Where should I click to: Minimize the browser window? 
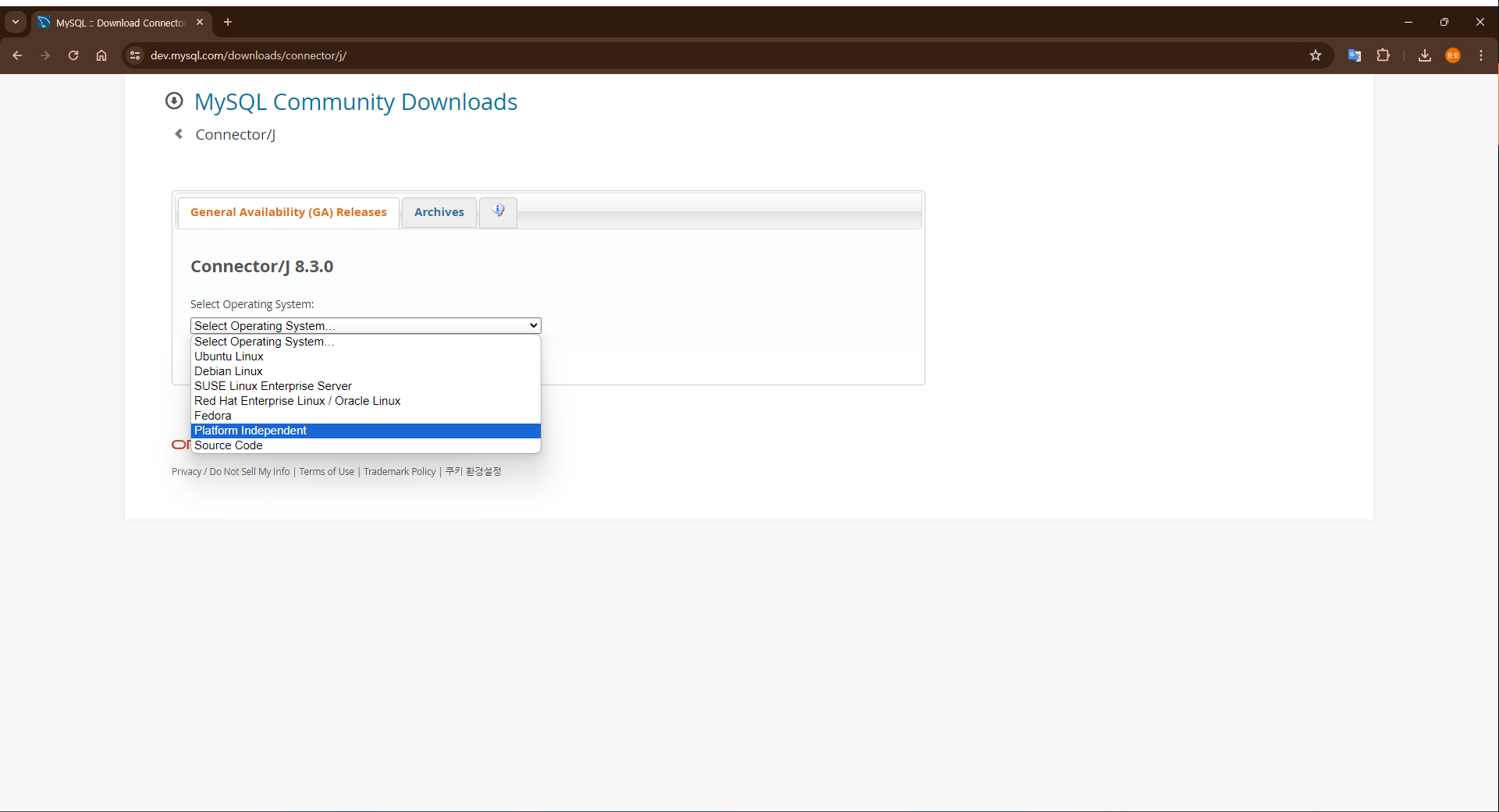tap(1408, 22)
